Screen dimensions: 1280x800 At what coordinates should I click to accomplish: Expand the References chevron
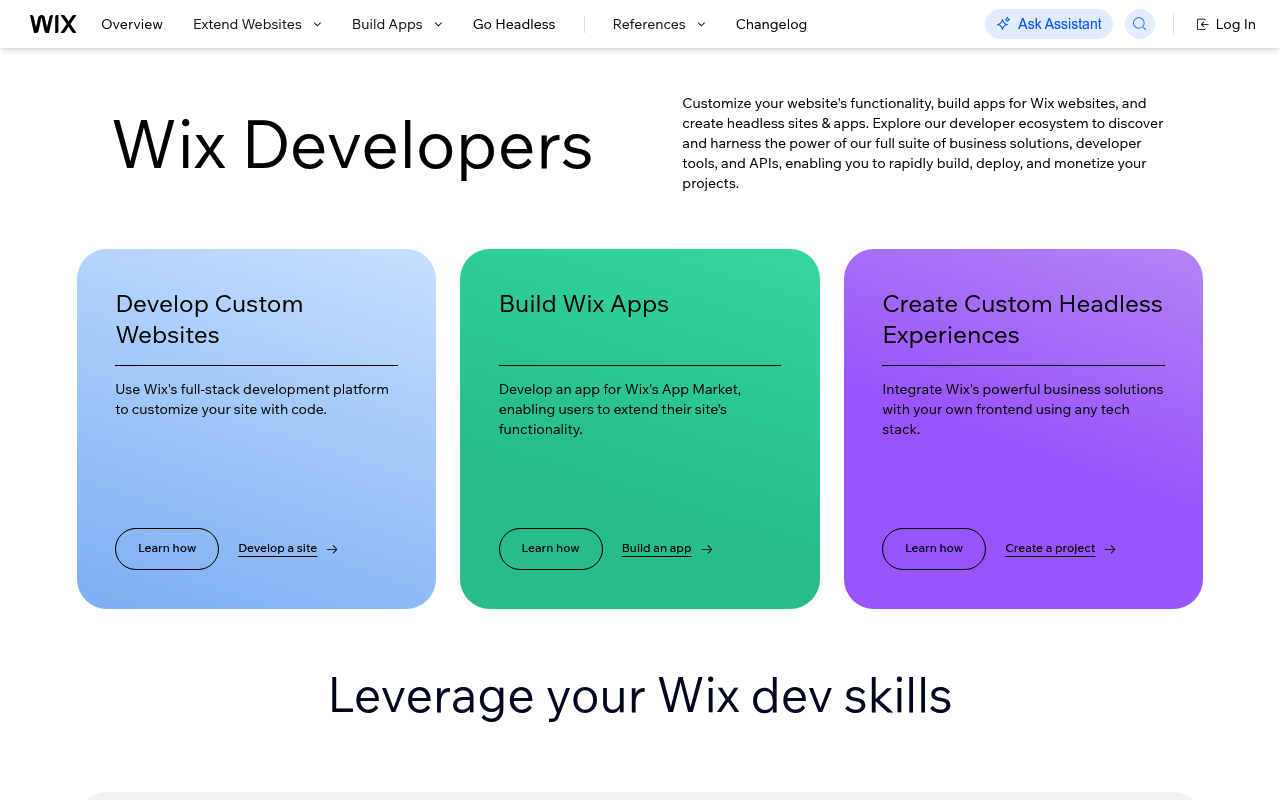(701, 24)
